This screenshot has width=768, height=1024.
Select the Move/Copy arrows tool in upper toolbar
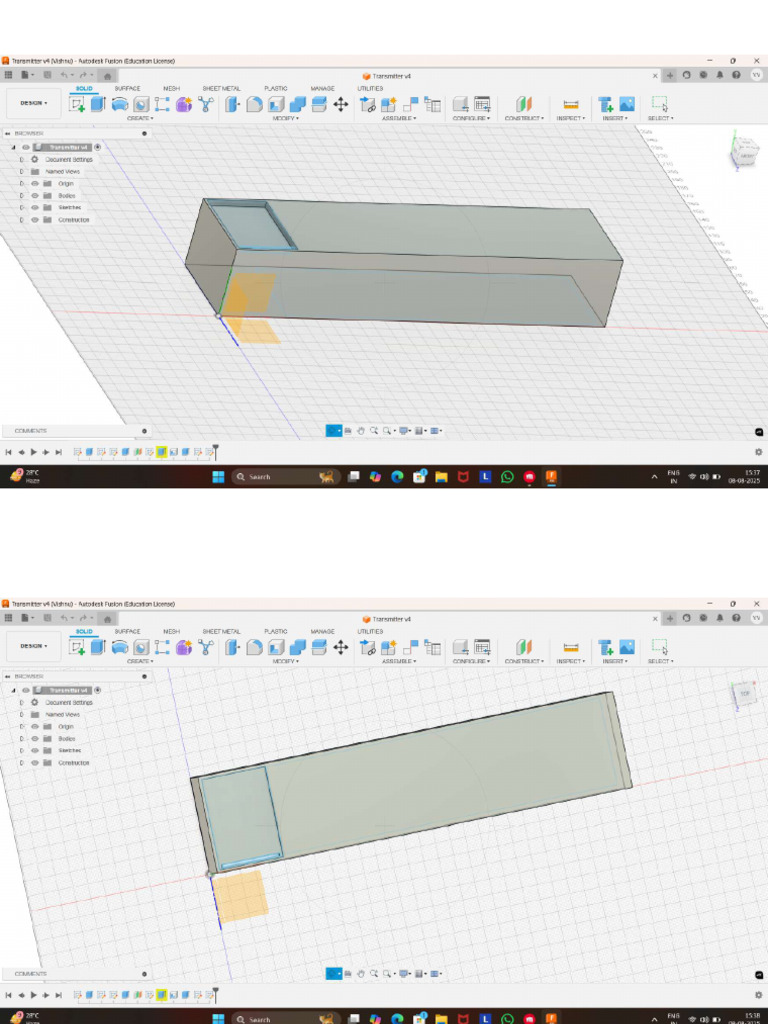pos(341,104)
